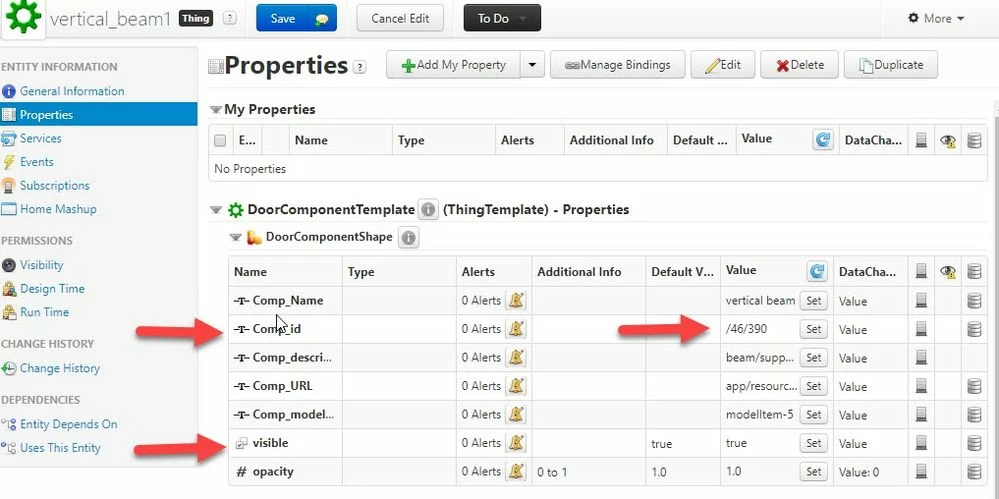The width and height of the screenshot is (999, 499).
Task: Click the alert bell for Comp_descri...
Action: tap(516, 358)
